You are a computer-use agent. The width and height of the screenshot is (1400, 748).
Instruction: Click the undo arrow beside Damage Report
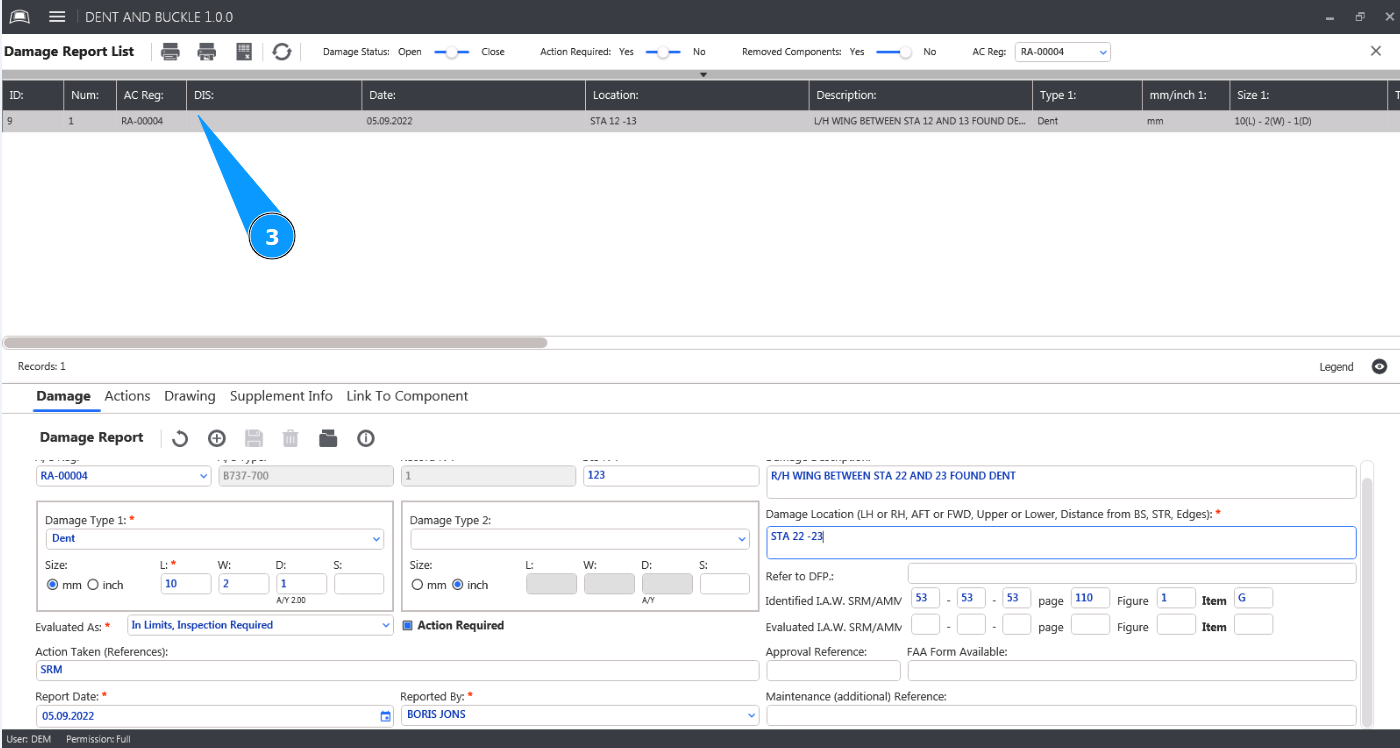pyautogui.click(x=180, y=438)
